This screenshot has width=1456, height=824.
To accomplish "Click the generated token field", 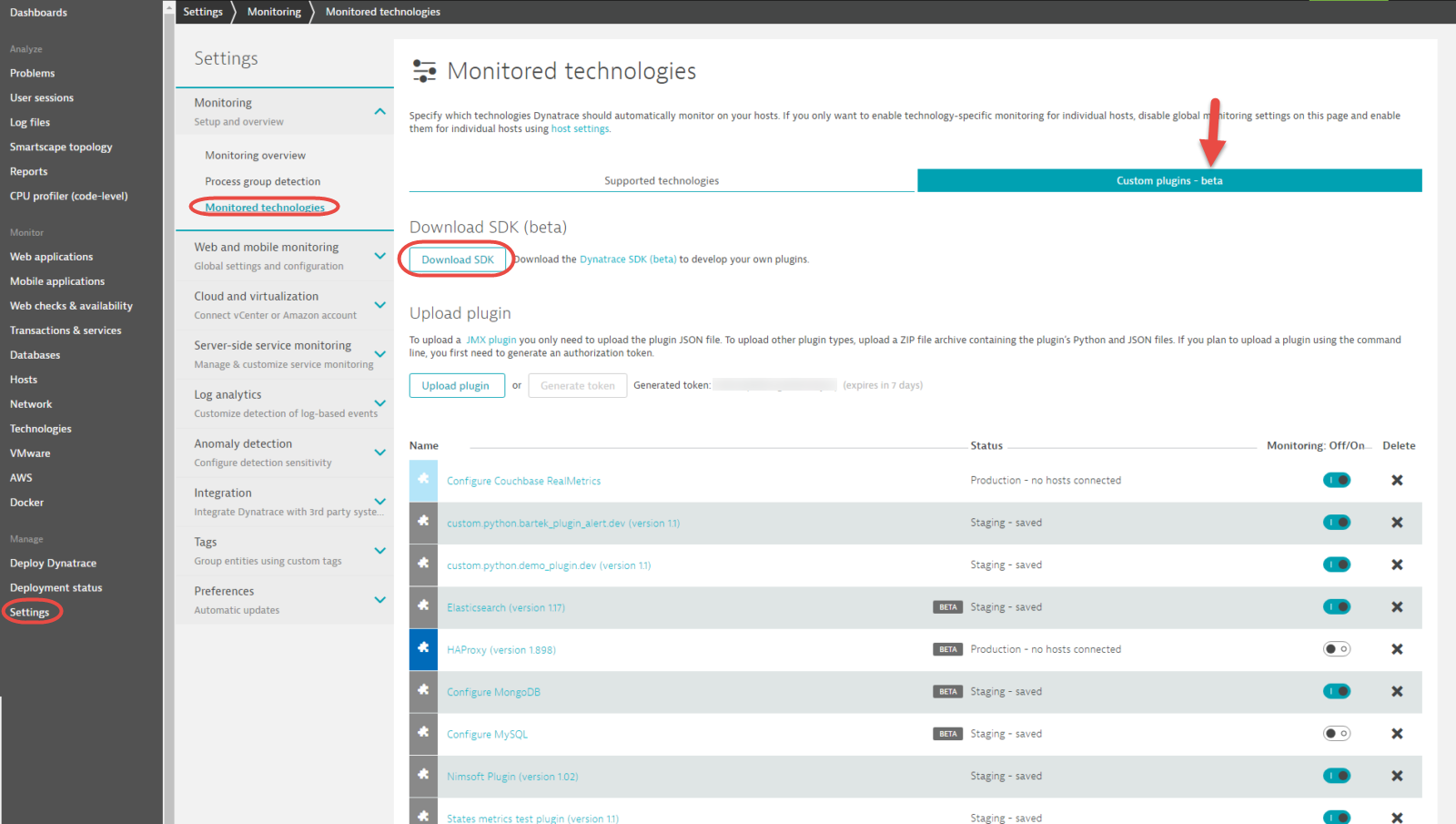I will 774,385.
